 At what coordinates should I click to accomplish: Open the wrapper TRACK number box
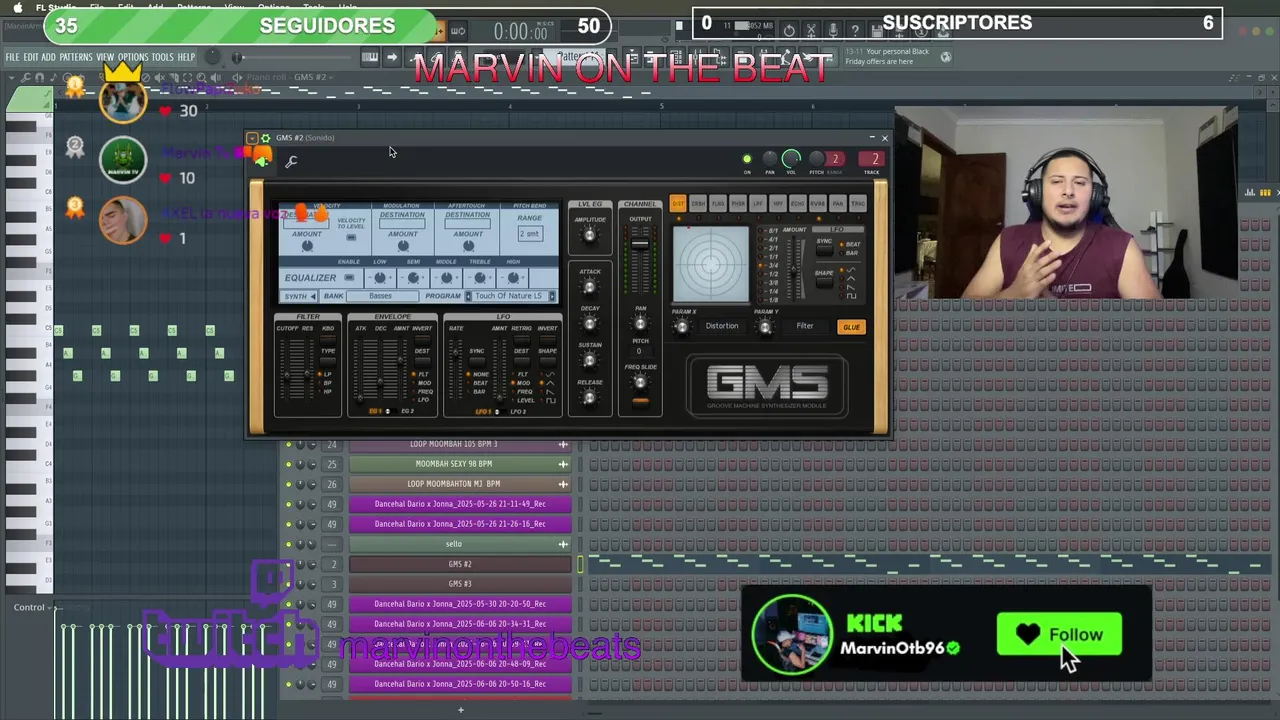[874, 159]
